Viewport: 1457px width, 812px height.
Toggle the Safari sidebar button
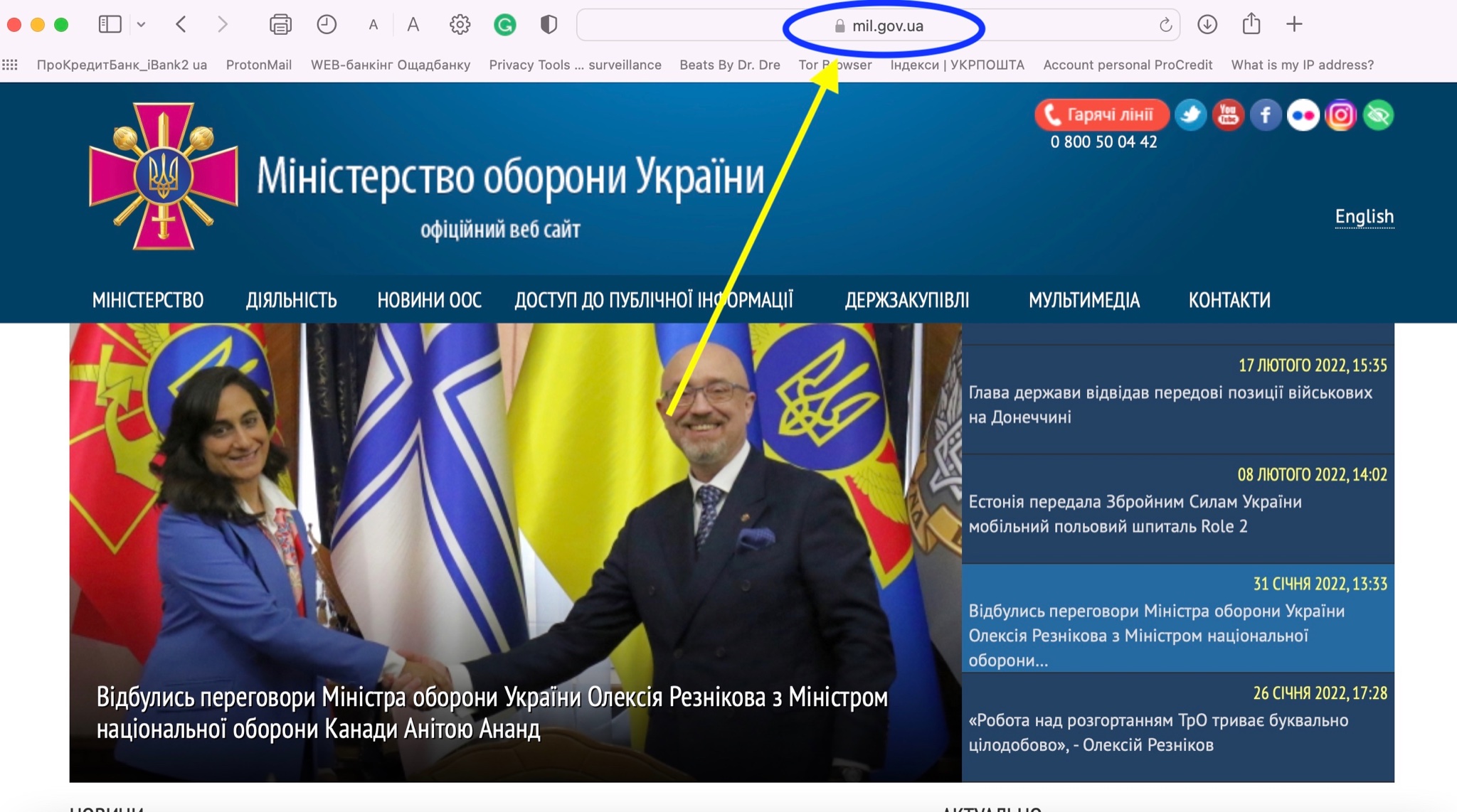click(110, 25)
